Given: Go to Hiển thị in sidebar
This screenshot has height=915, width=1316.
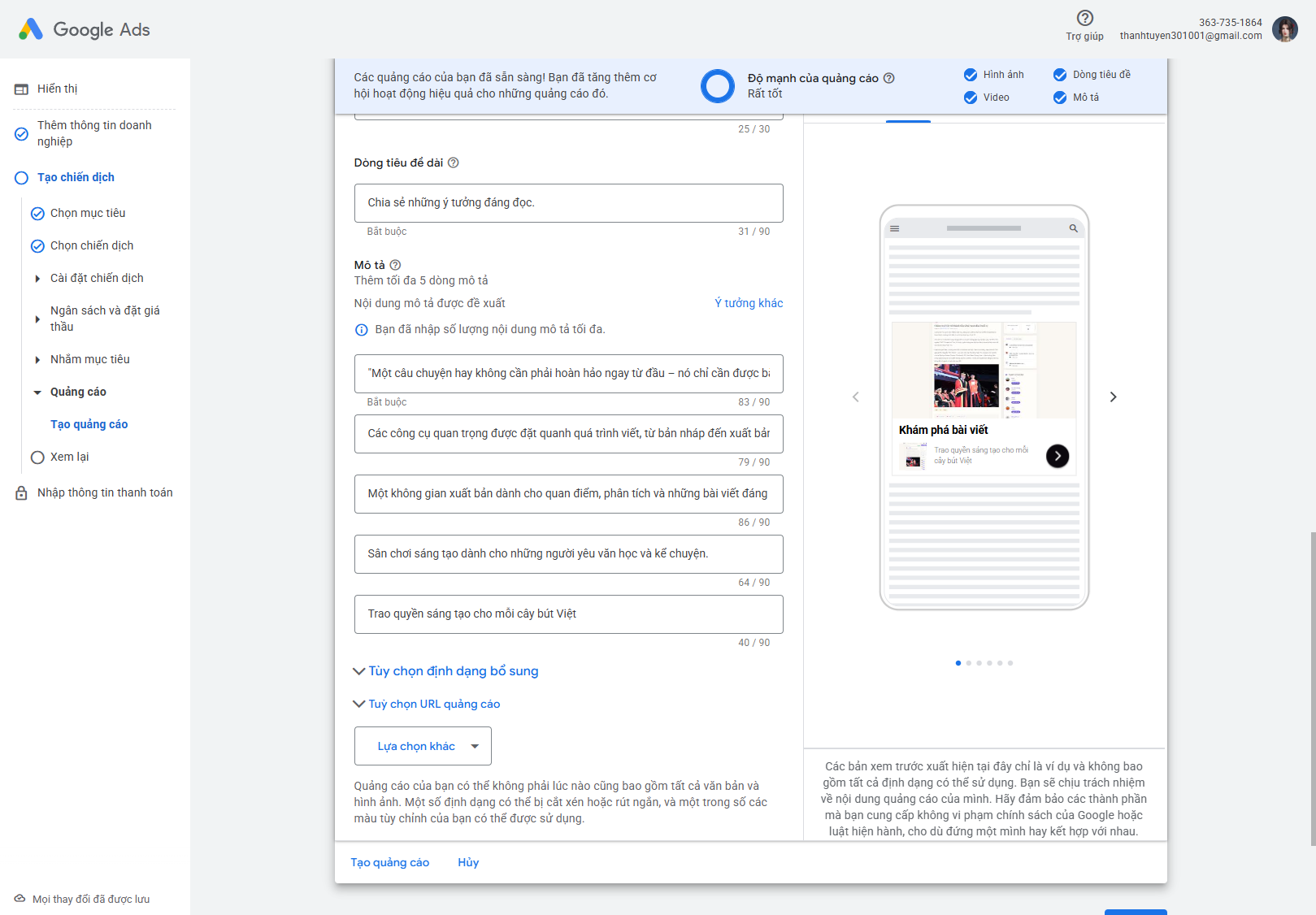Looking at the screenshot, I should tap(58, 89).
